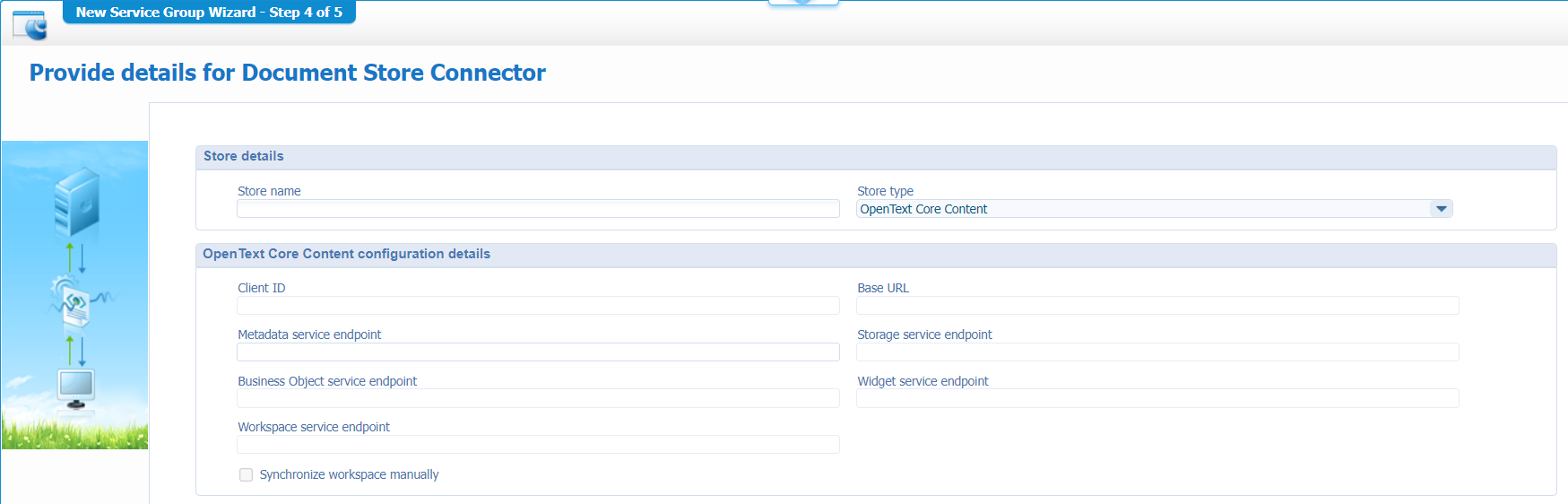Click the Widget service endpoint input
Screen dimensions: 1568x504
tap(1157, 399)
